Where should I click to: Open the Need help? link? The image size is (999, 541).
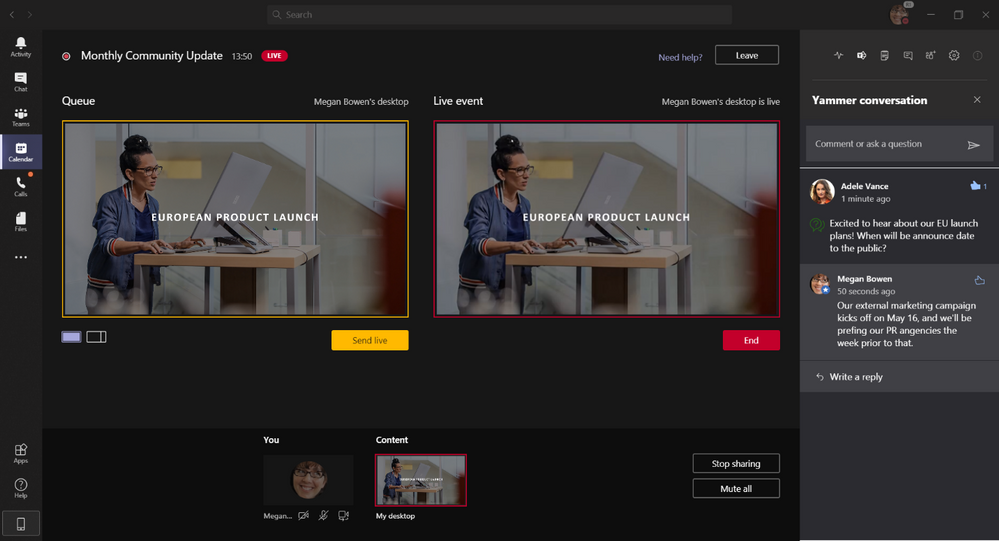pyautogui.click(x=680, y=57)
